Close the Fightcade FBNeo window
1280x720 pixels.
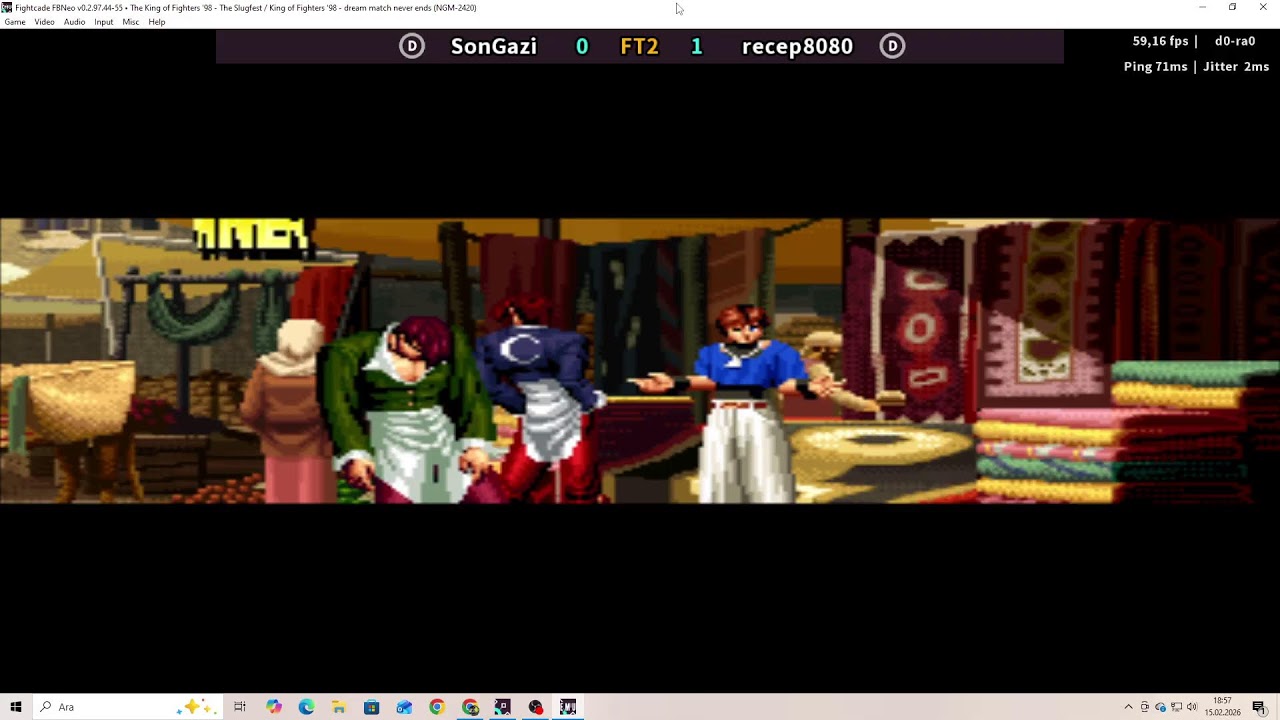click(1263, 7)
